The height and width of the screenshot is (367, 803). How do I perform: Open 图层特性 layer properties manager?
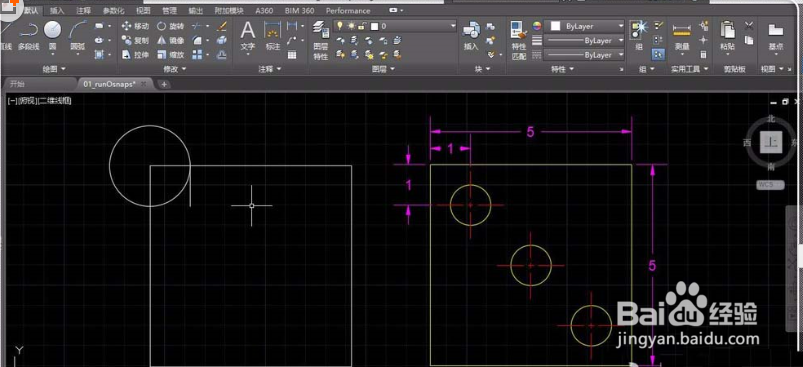[x=321, y=41]
